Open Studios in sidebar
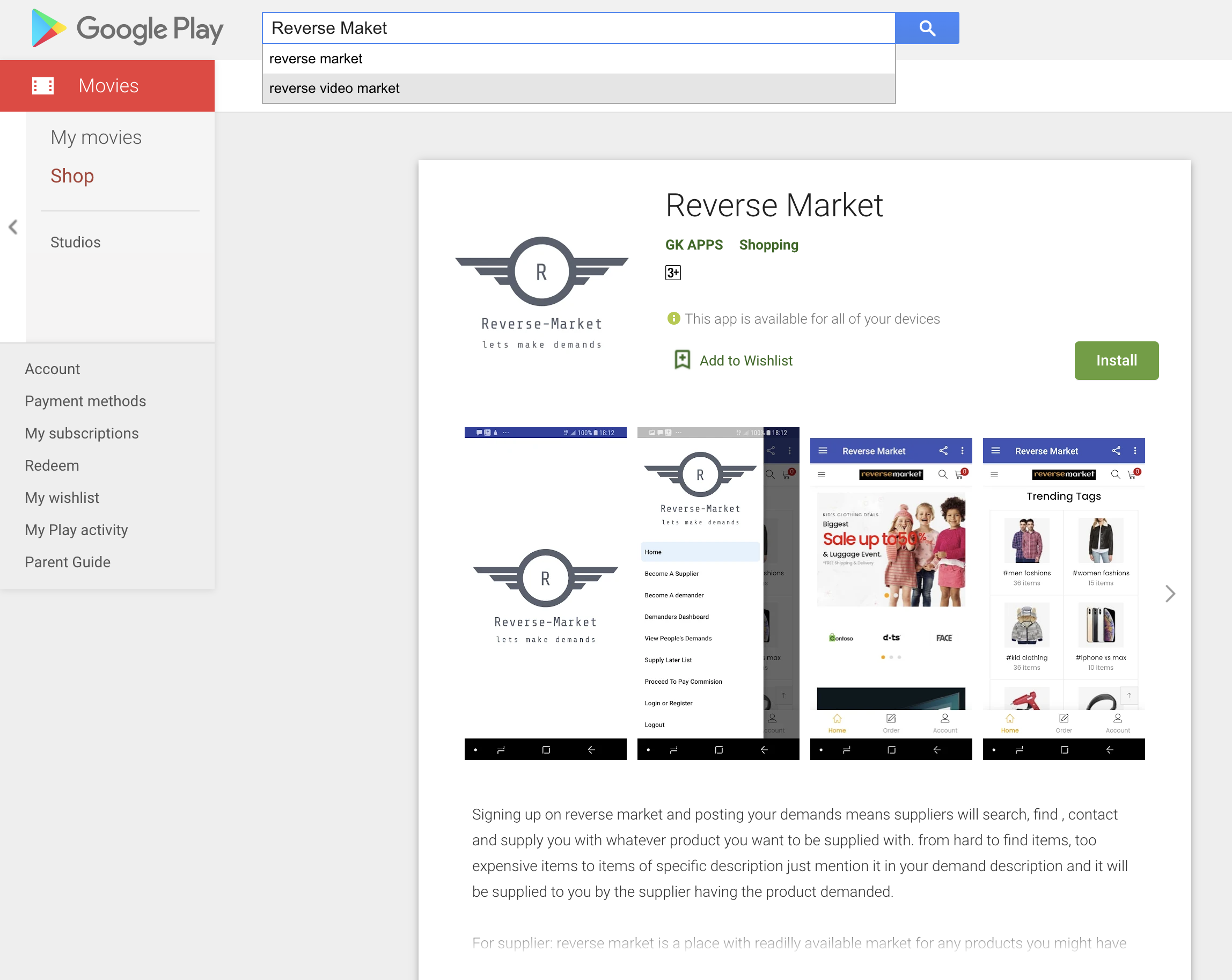1232x980 pixels. click(76, 242)
